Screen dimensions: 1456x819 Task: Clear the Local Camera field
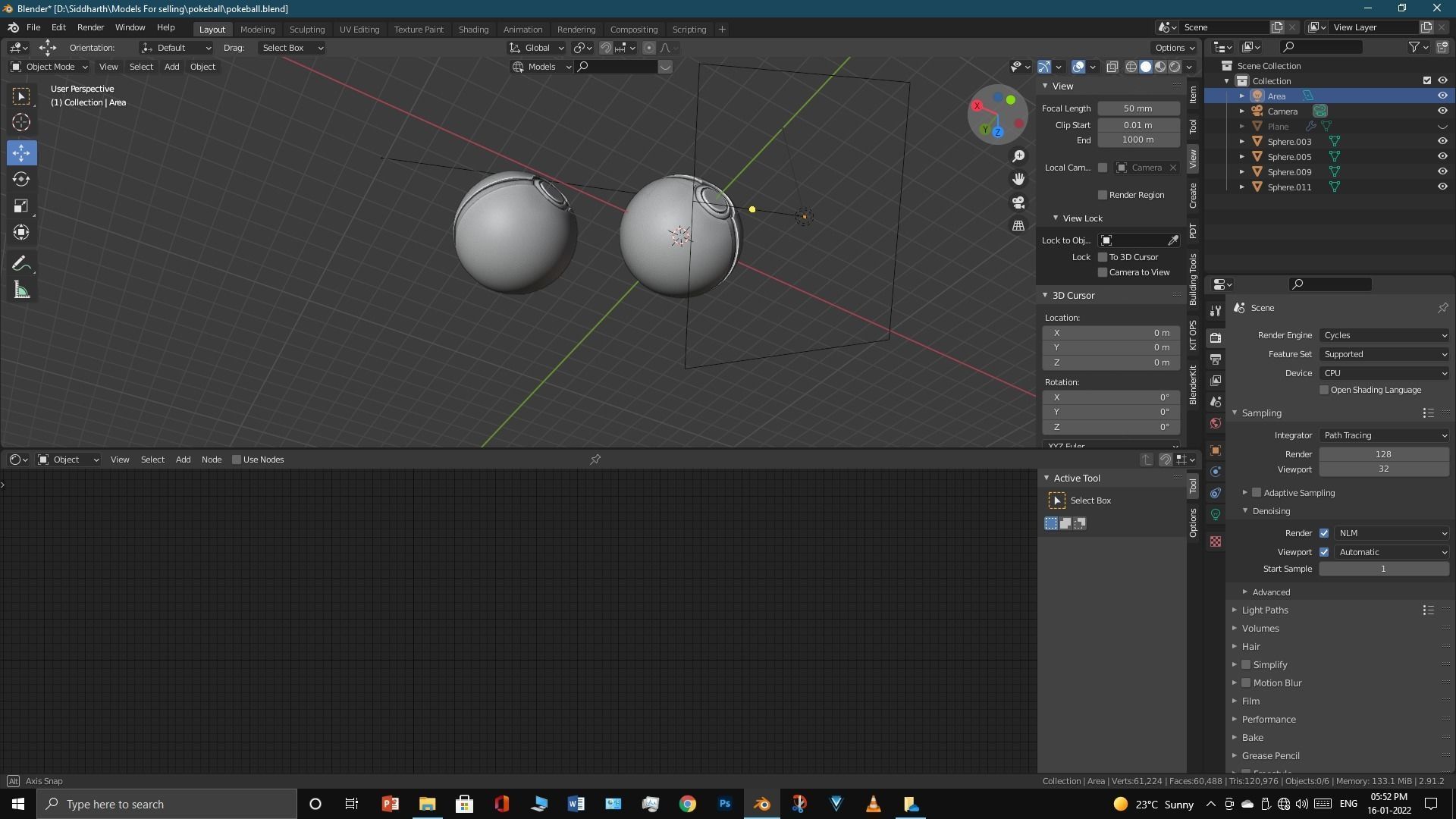point(1172,168)
